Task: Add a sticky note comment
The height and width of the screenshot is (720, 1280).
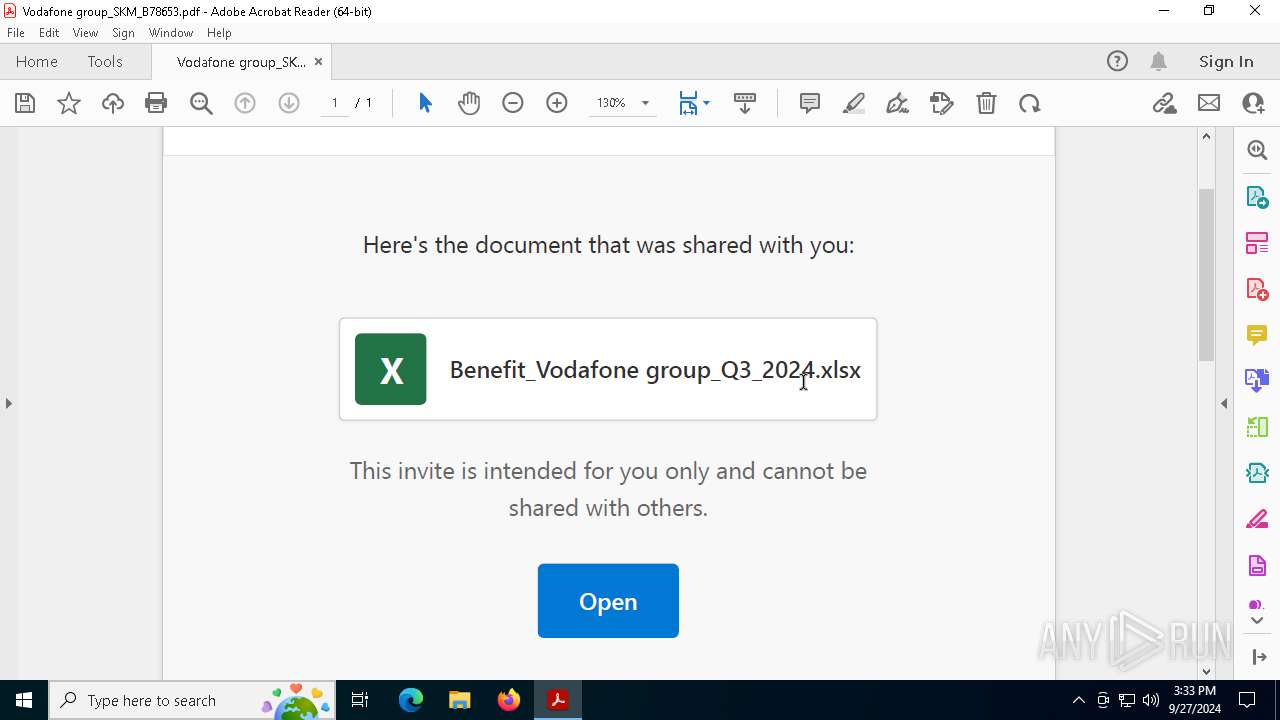Action: click(x=810, y=103)
